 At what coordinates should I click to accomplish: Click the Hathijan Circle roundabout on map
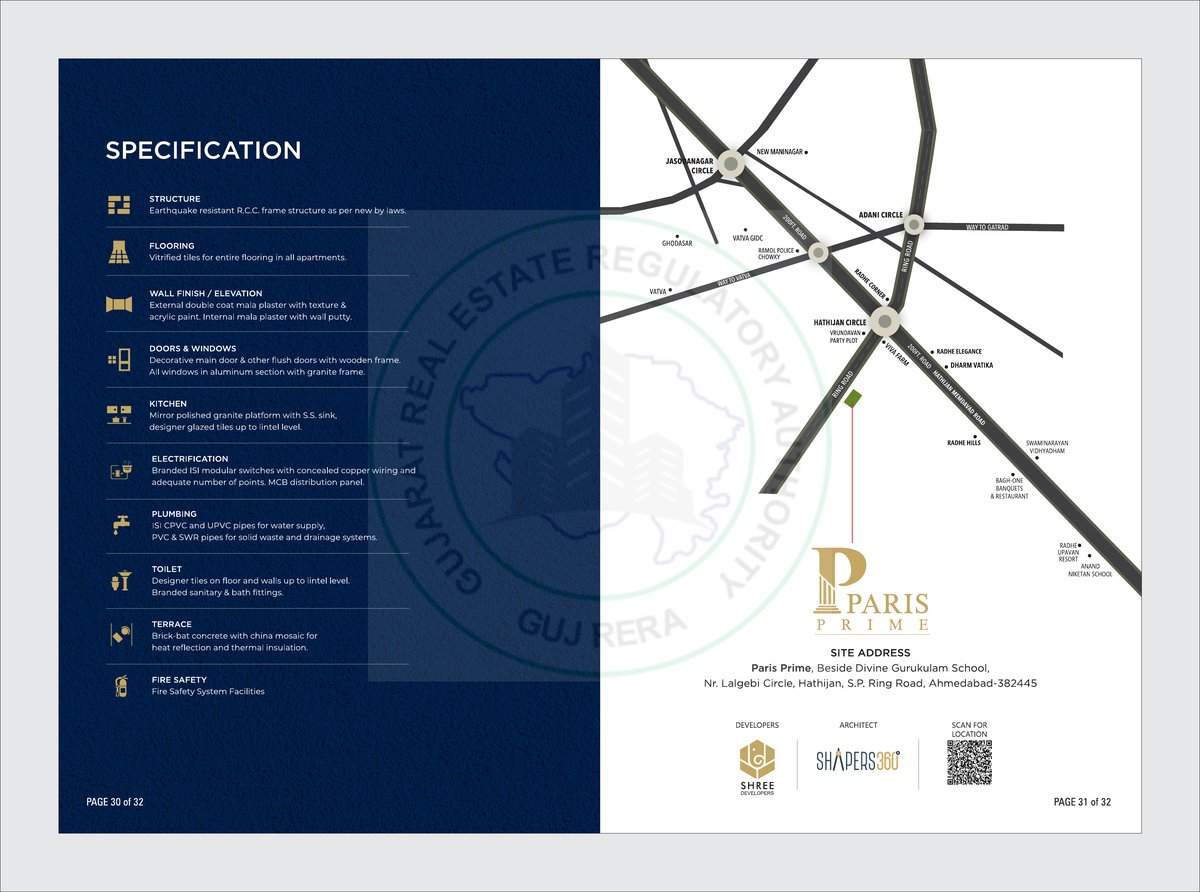click(884, 321)
